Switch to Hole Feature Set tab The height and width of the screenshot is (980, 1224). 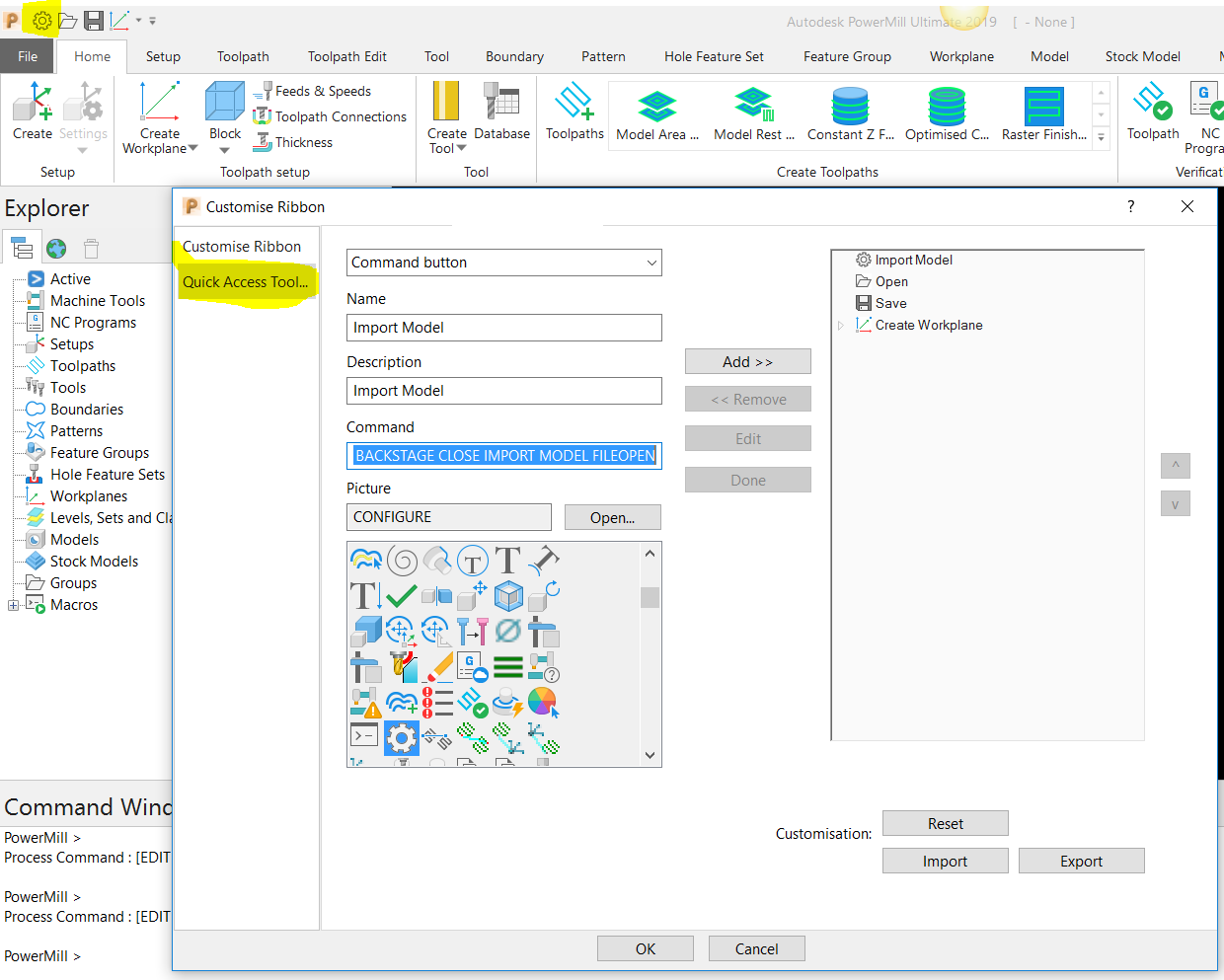[x=714, y=56]
